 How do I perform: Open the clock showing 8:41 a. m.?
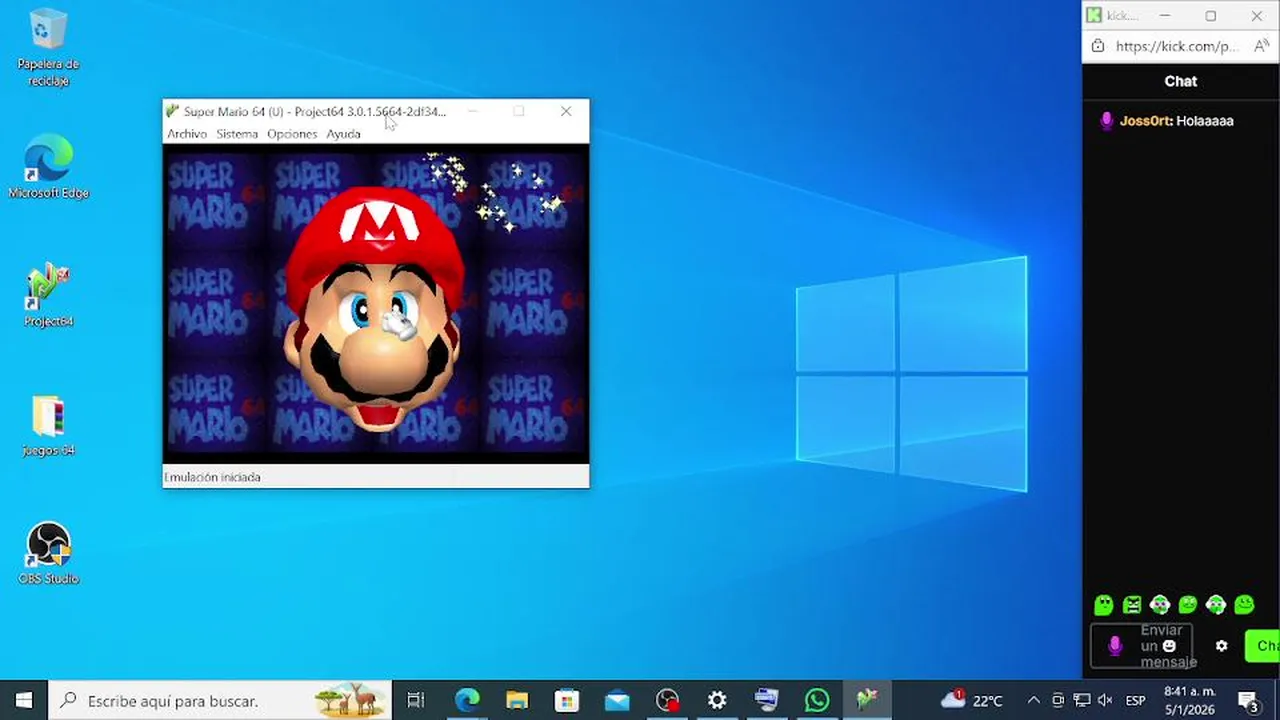click(x=1190, y=700)
